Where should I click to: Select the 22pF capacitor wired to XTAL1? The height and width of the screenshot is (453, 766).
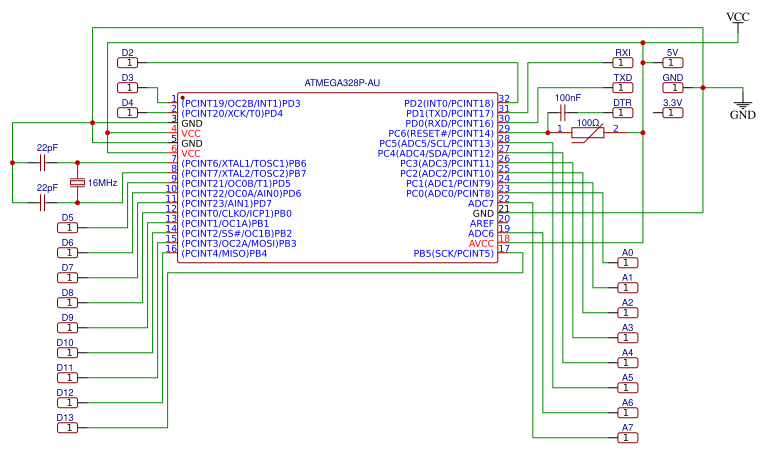43,162
